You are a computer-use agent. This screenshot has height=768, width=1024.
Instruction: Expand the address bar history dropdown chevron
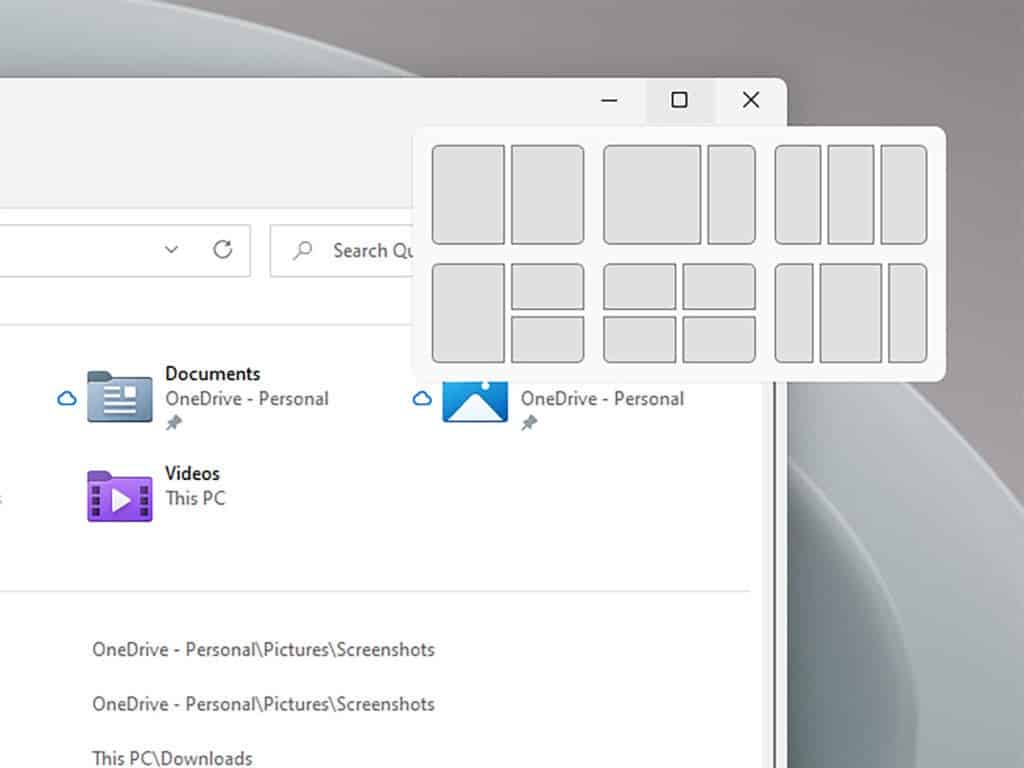pos(171,249)
